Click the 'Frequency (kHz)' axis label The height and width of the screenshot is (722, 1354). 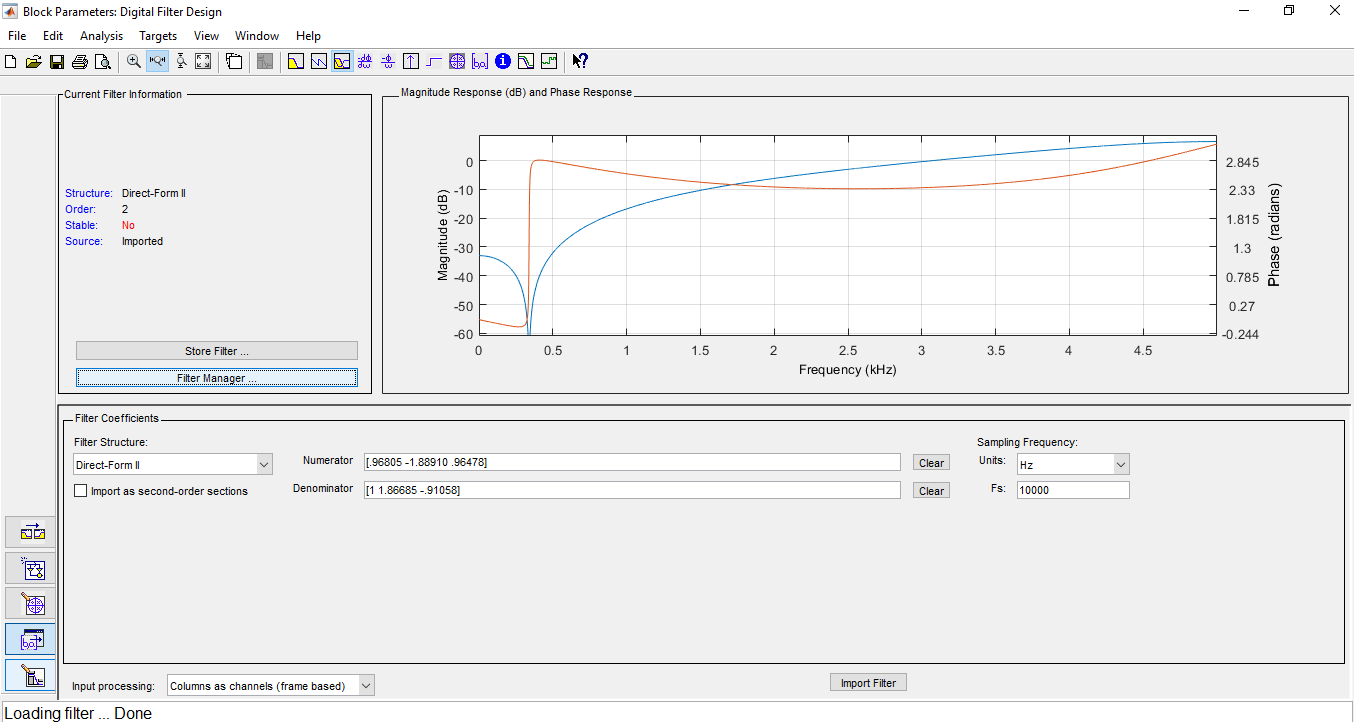click(x=847, y=370)
